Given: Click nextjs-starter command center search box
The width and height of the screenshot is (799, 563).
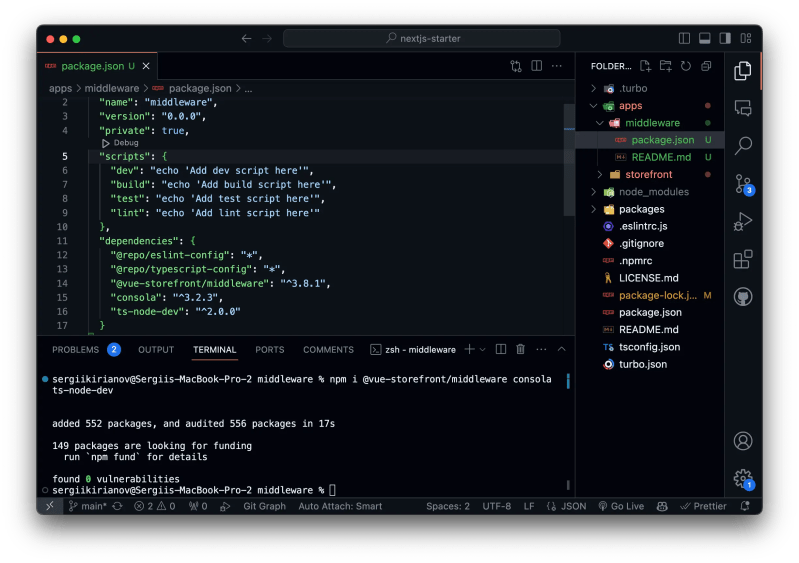Looking at the screenshot, I should [422, 38].
